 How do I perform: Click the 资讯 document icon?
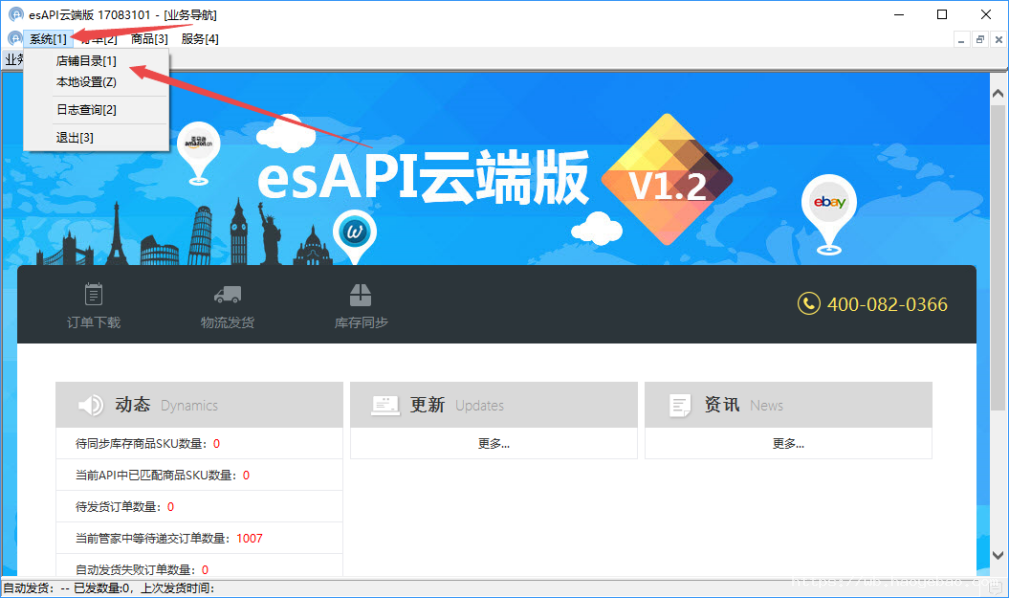680,406
